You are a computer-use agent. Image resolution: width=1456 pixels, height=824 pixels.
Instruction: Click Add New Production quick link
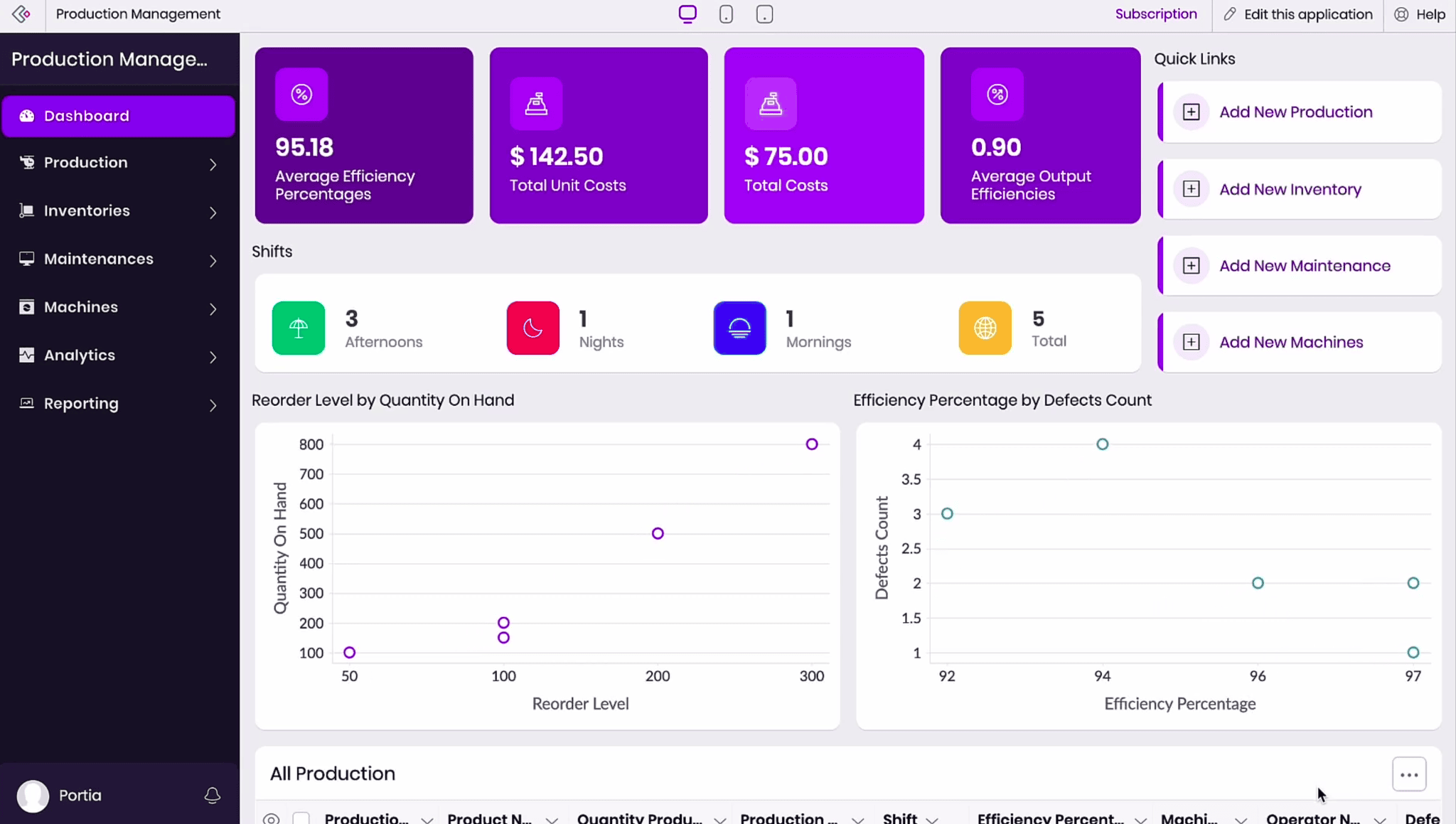coord(1295,112)
